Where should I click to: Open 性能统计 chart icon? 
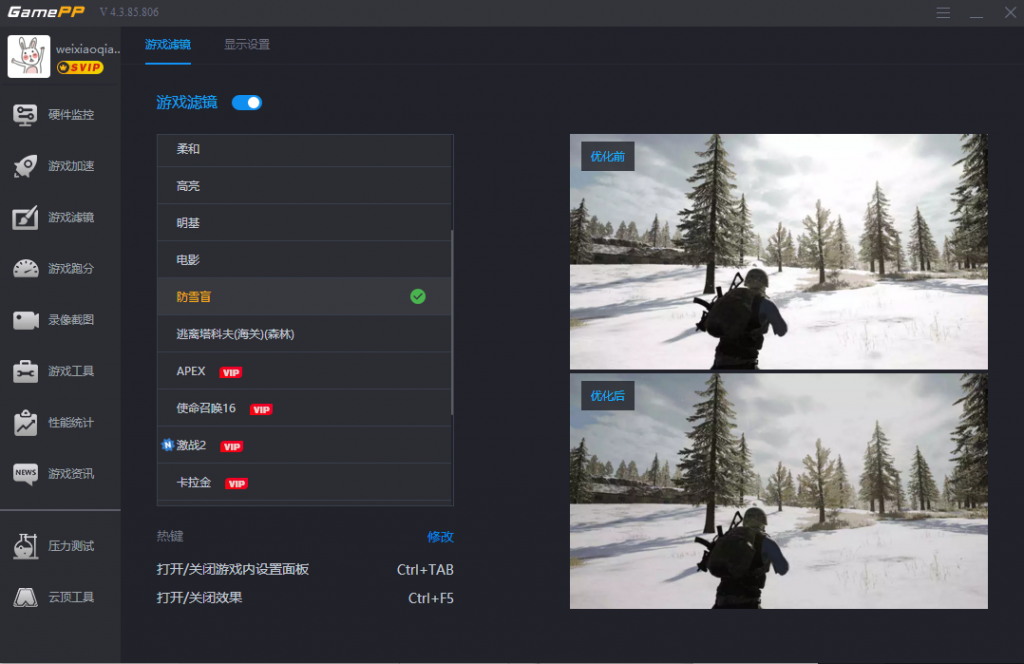coord(25,422)
